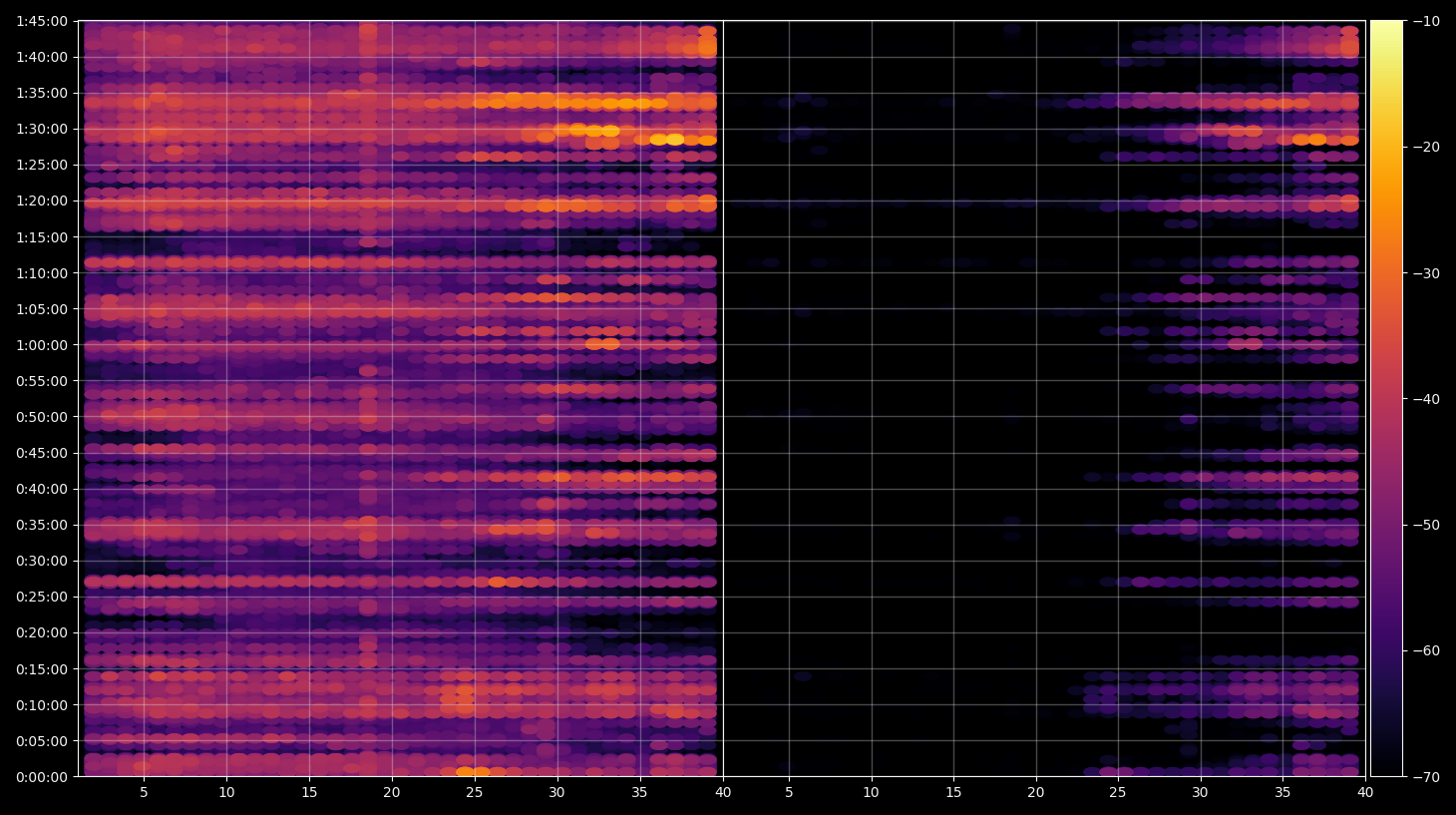
Task: Select the −40 colorbar scale label
Action: point(1427,399)
